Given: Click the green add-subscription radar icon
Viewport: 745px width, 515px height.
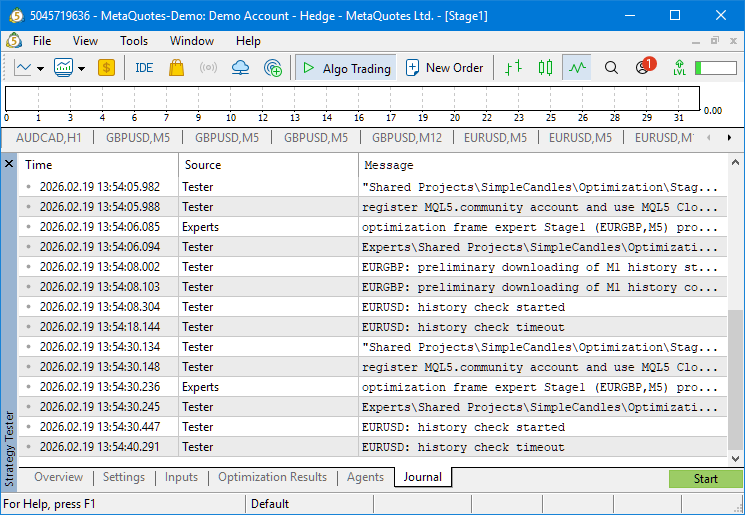Looking at the screenshot, I should (x=273, y=68).
